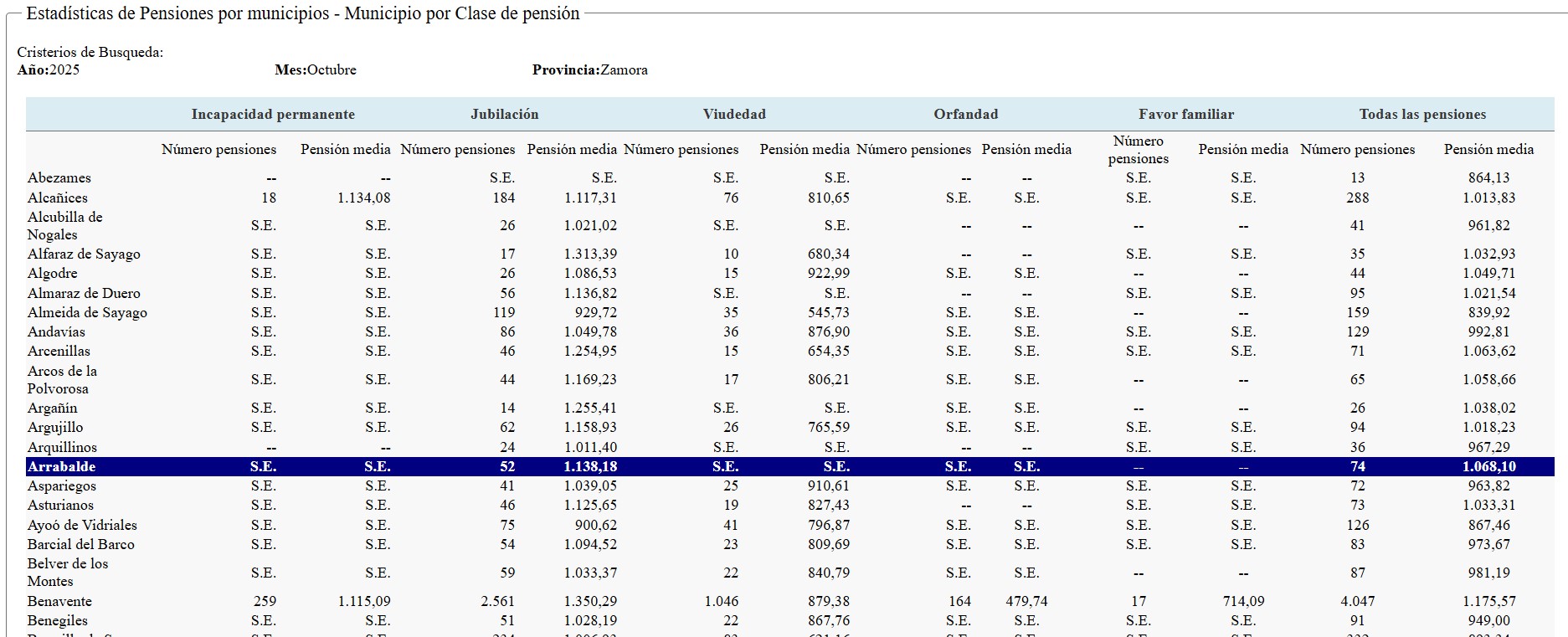Click the Mes: Octubre search criterion
The width and height of the screenshot is (1568, 637).
pyautogui.click(x=316, y=70)
